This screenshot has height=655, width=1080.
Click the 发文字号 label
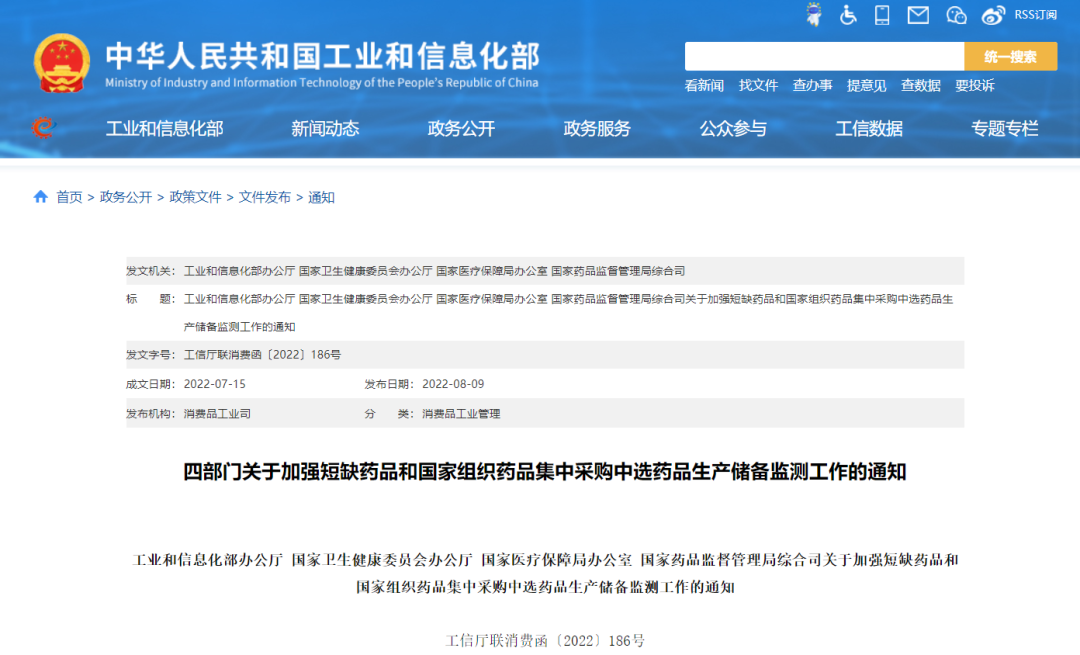pos(151,355)
